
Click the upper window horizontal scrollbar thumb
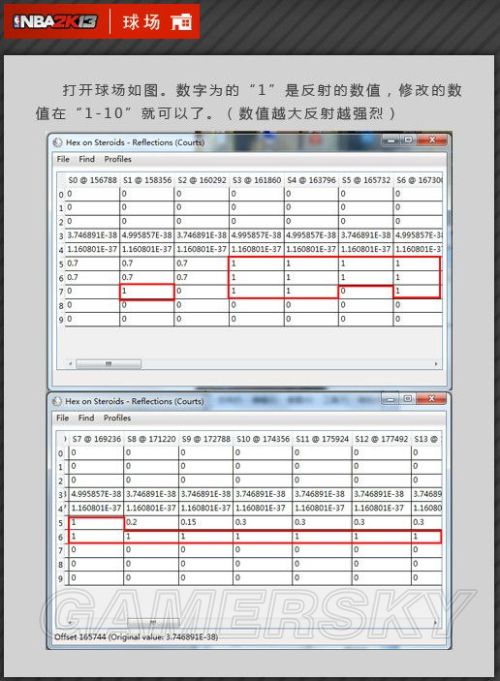click(x=109, y=364)
